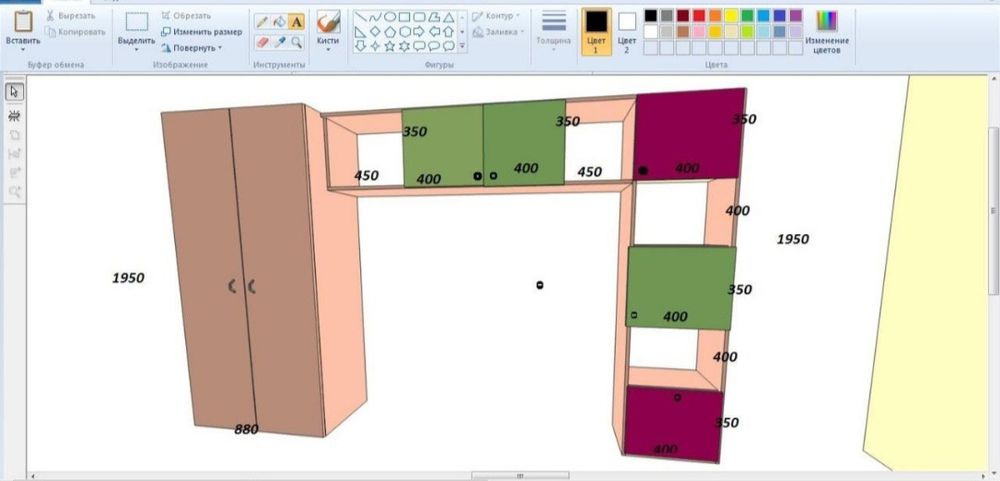Choose the Polygon shape
Viewport: 1000px width, 481px height.
[434, 17]
